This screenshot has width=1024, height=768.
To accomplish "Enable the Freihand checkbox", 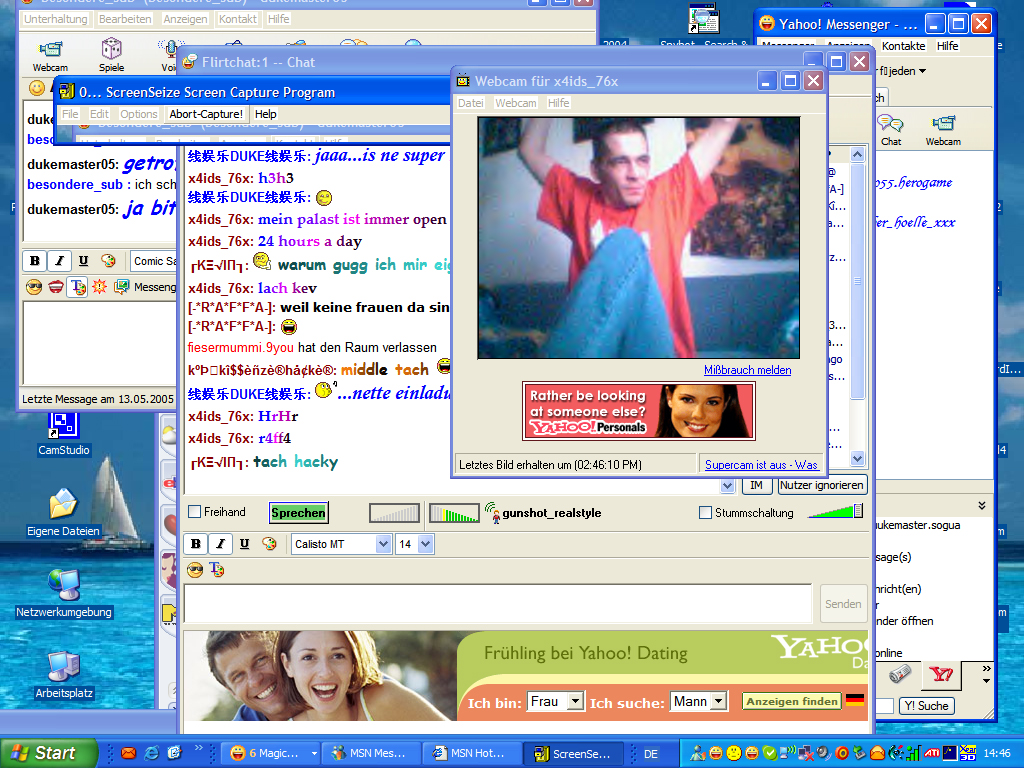I will (x=195, y=512).
